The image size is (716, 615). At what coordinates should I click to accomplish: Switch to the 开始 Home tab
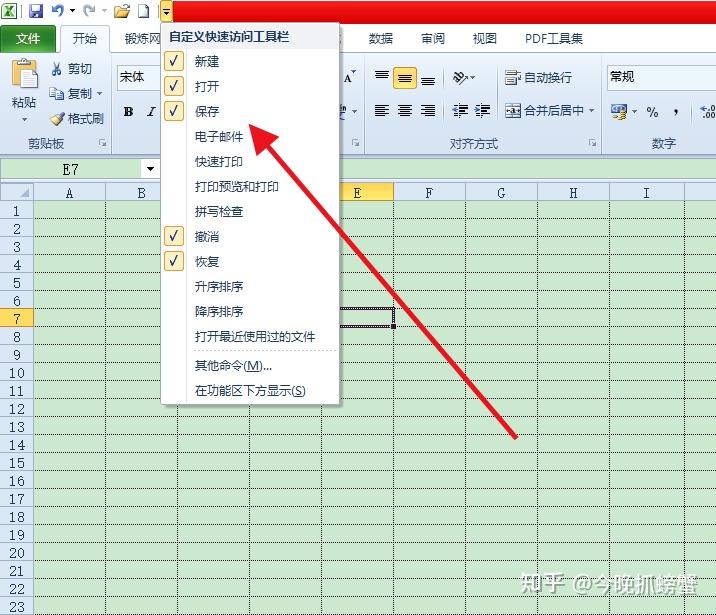(85, 39)
